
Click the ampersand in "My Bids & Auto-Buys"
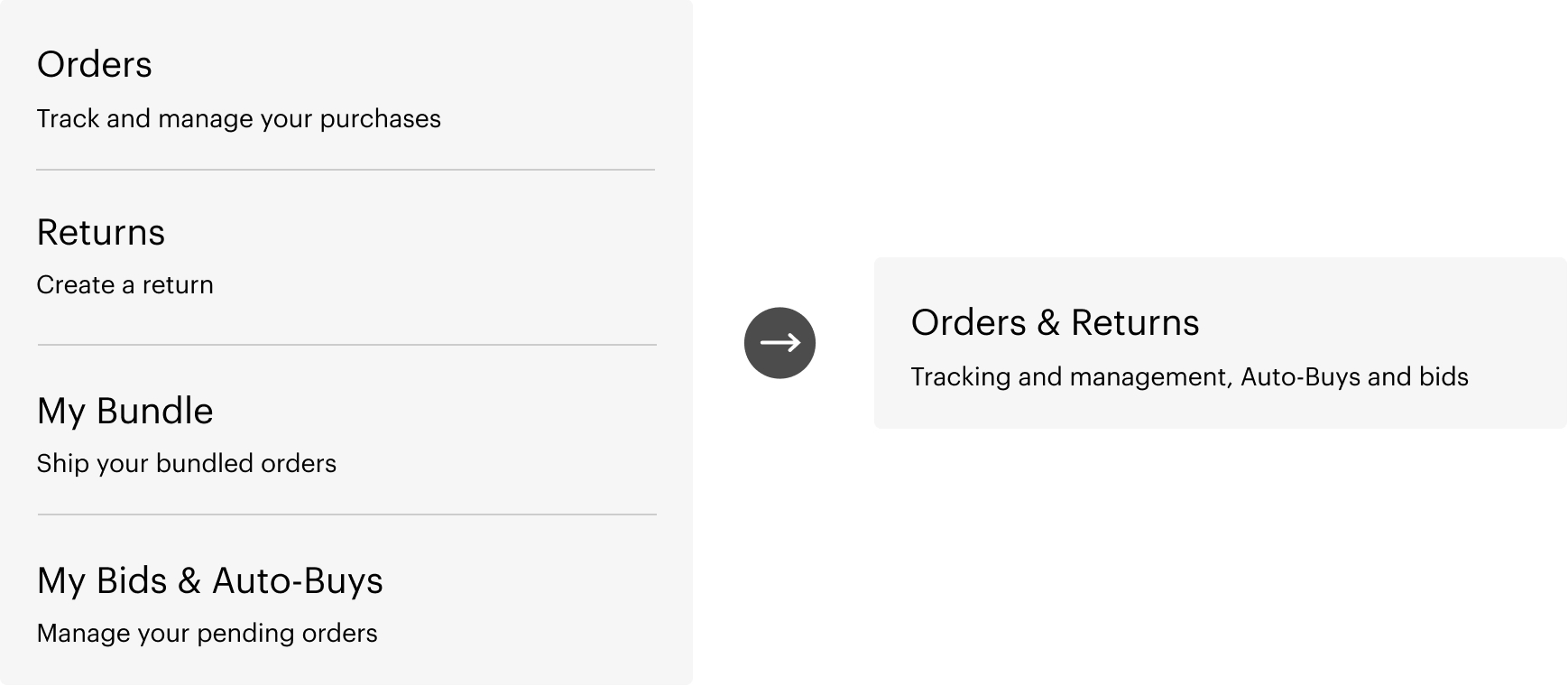189,581
